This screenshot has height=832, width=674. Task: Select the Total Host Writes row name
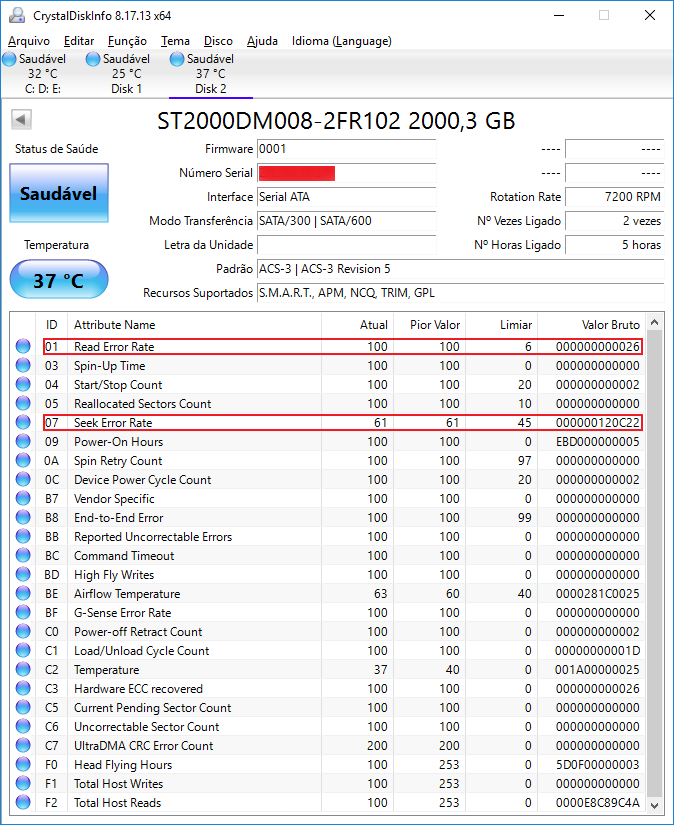[118, 784]
